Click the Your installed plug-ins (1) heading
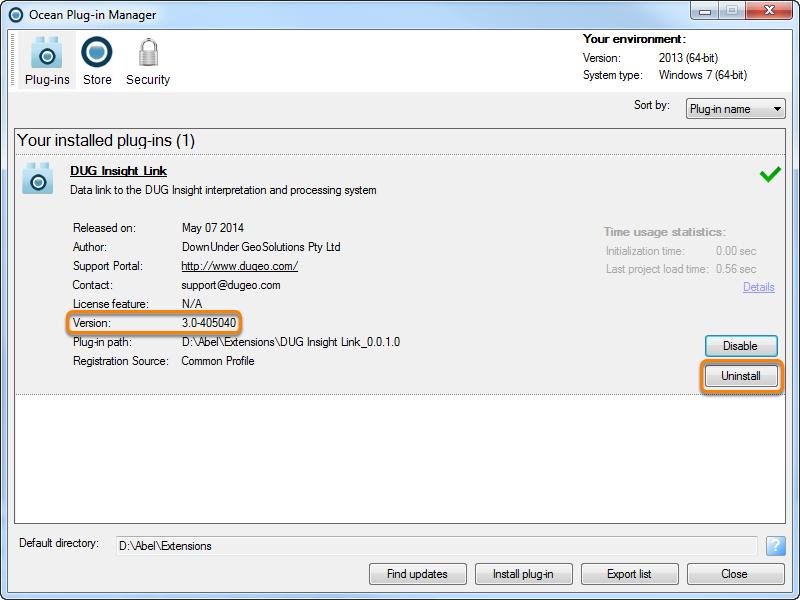This screenshot has width=800, height=600. click(106, 140)
